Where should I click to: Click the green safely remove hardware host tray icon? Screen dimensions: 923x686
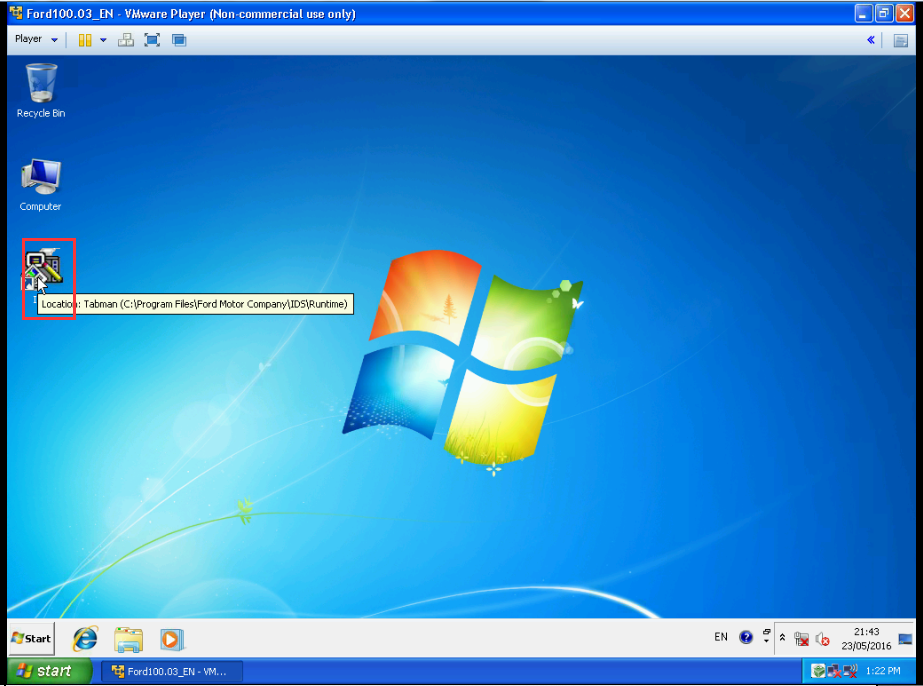click(818, 671)
